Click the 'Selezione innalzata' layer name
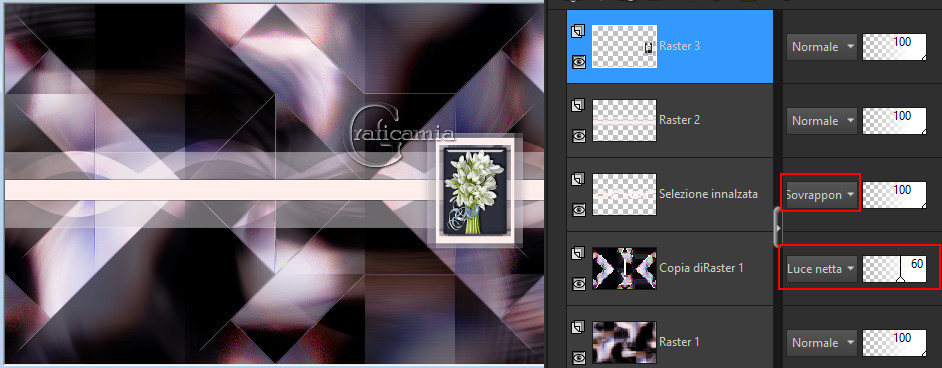This screenshot has height=368, width=942. point(708,194)
